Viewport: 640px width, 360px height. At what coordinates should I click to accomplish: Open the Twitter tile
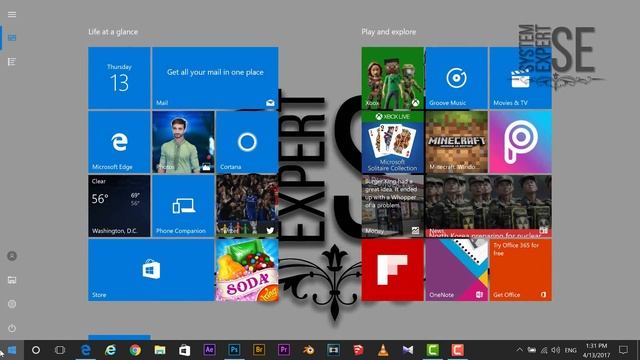pos(247,206)
